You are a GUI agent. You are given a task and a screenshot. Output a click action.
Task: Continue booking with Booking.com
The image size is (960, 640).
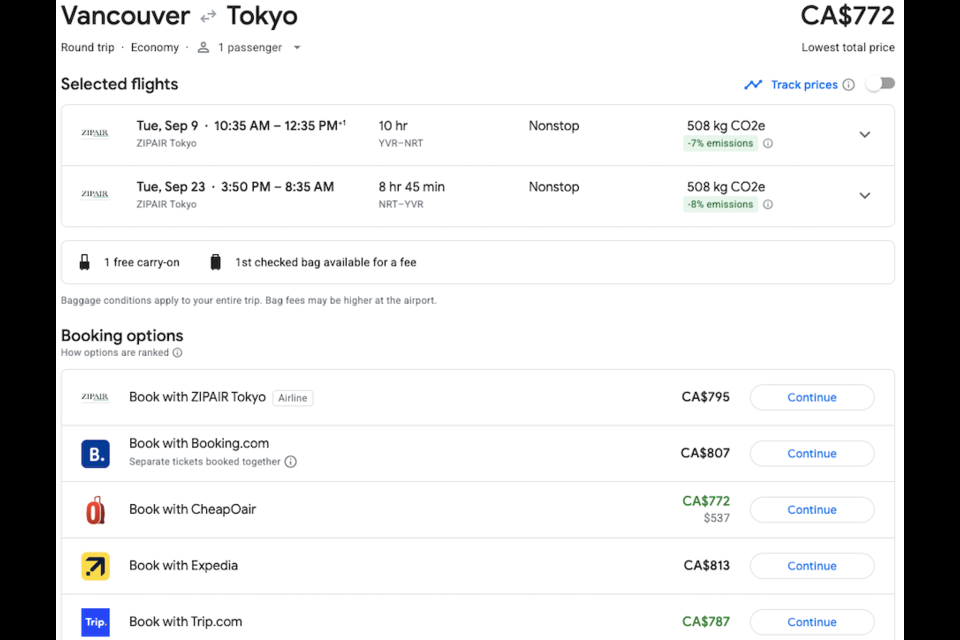click(x=812, y=454)
